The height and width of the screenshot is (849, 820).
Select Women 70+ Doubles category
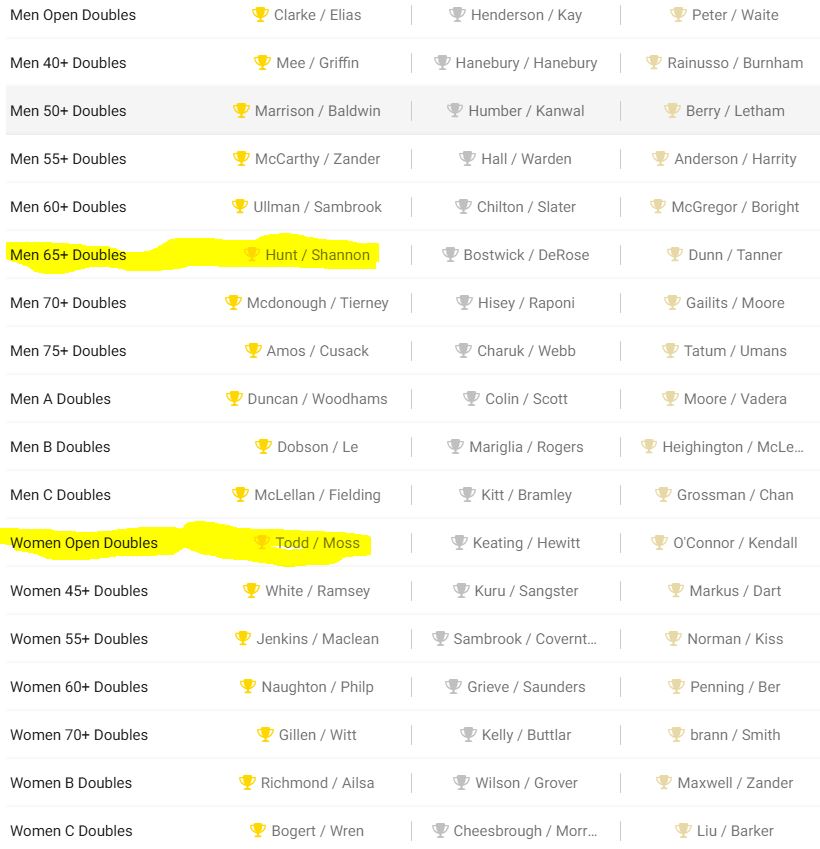(x=79, y=735)
